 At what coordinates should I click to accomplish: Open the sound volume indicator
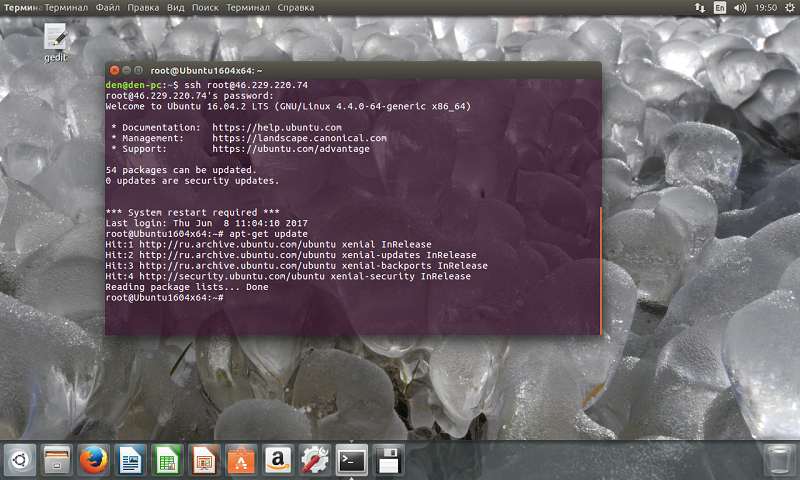739,8
